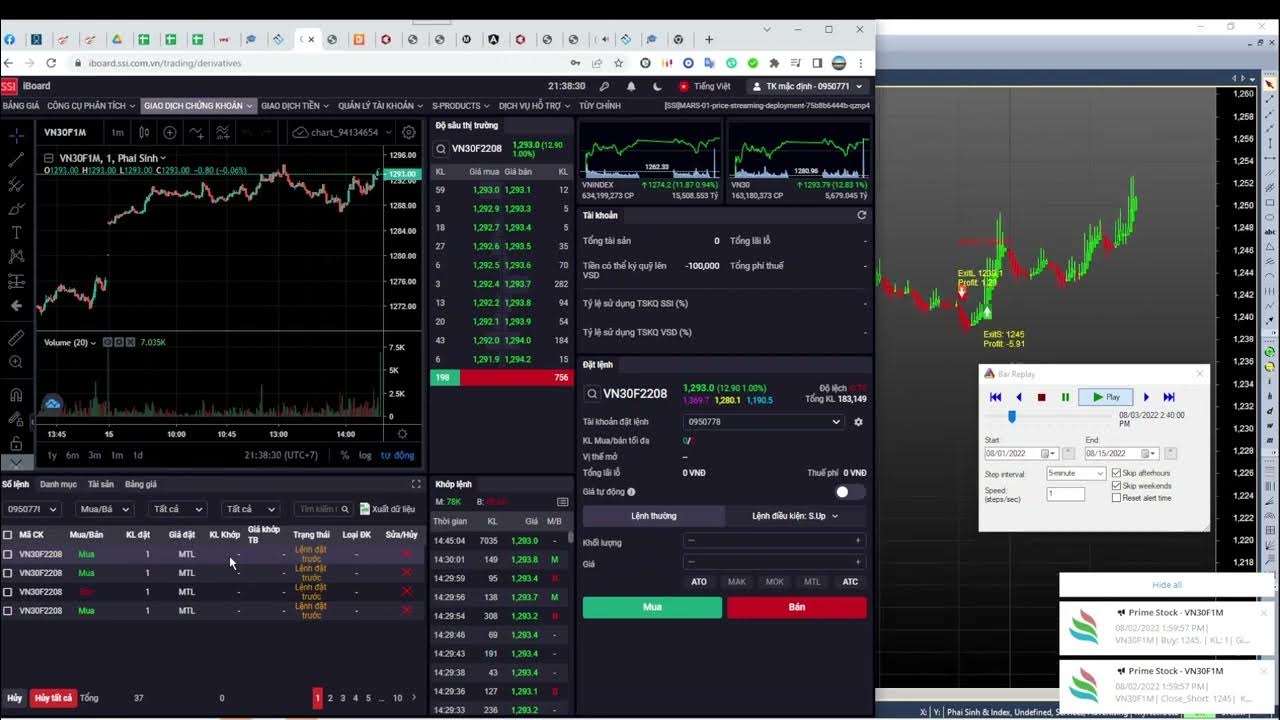Open candlestick chart style selector

coord(144,132)
